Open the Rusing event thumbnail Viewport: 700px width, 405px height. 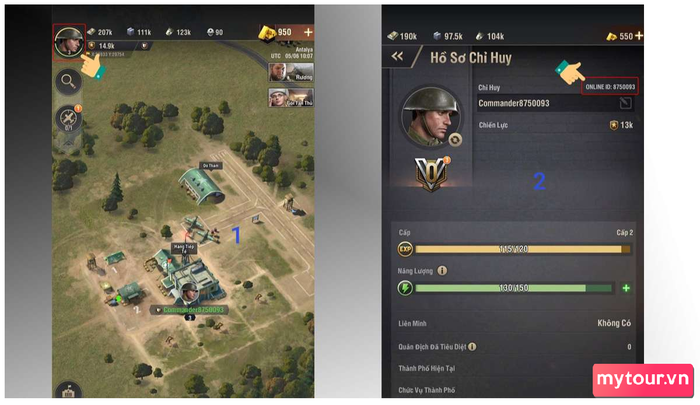coord(291,72)
